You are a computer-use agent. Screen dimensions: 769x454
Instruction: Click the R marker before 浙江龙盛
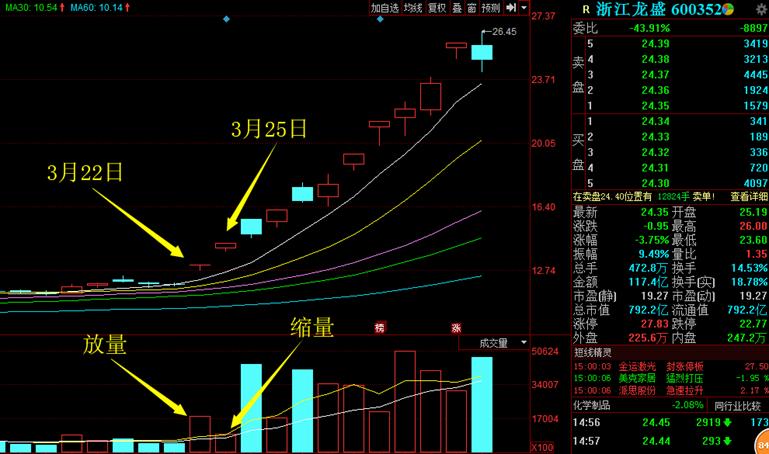tap(585, 9)
